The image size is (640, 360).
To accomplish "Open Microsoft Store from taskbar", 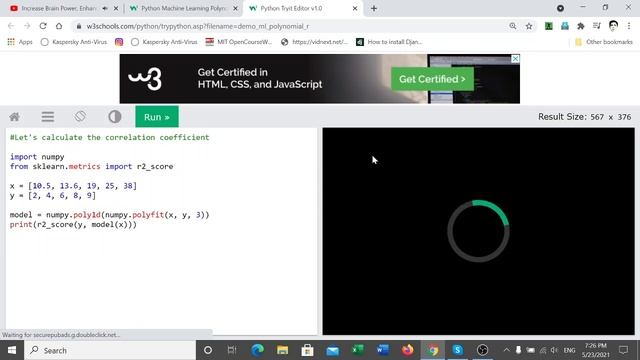I will point(307,350).
